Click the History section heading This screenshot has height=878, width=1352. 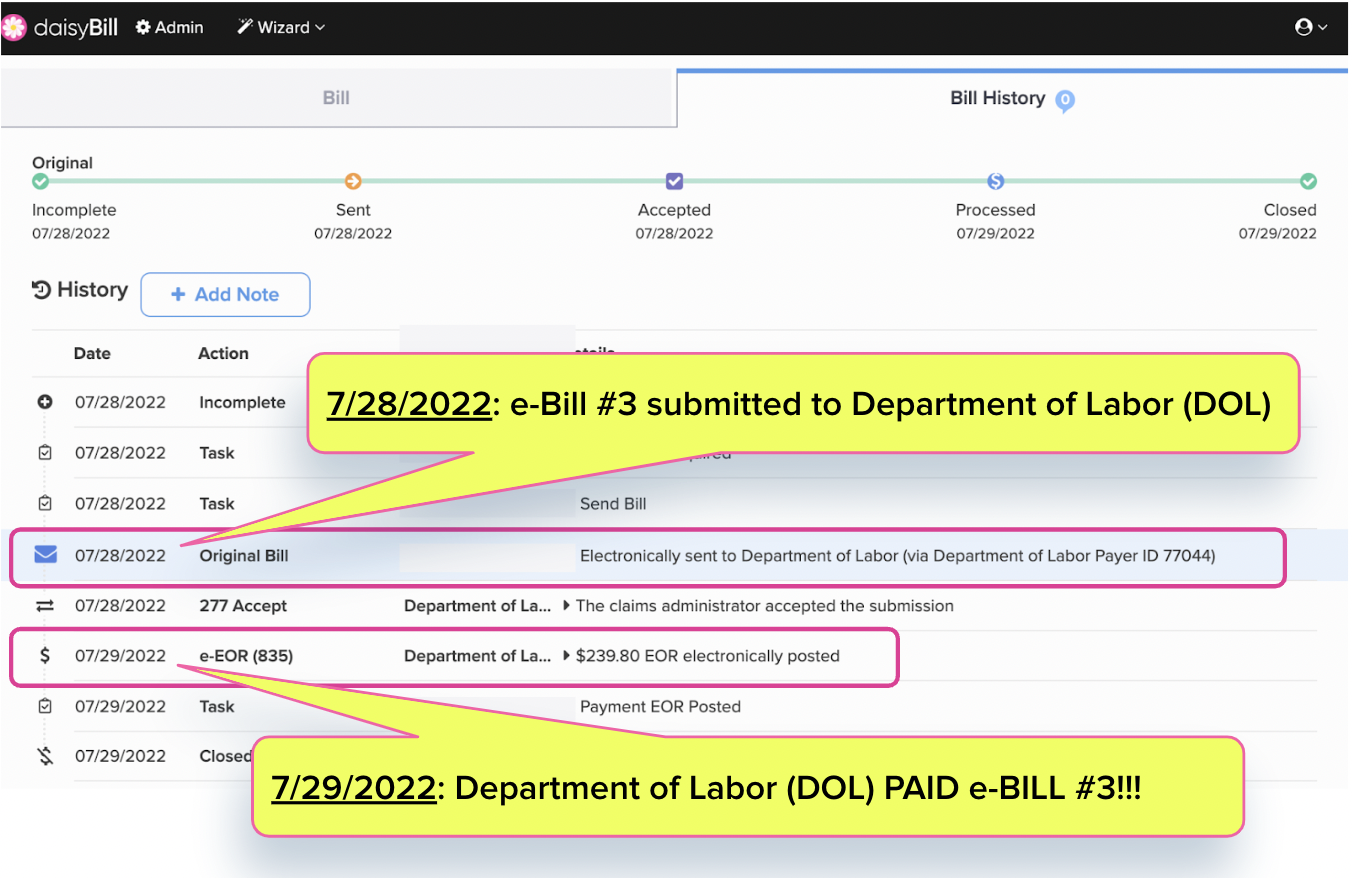[92, 290]
